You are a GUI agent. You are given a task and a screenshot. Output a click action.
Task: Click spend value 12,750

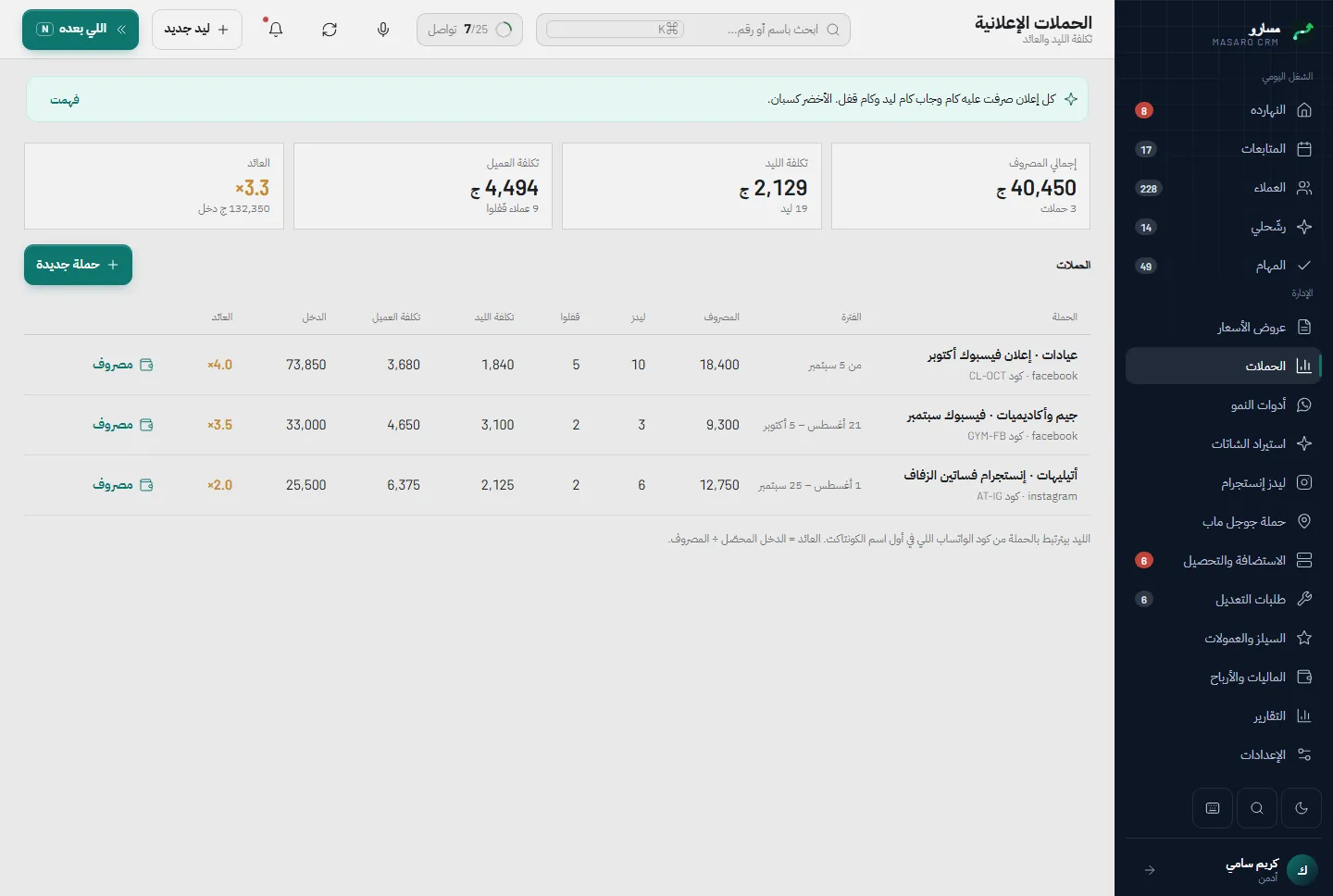point(719,485)
